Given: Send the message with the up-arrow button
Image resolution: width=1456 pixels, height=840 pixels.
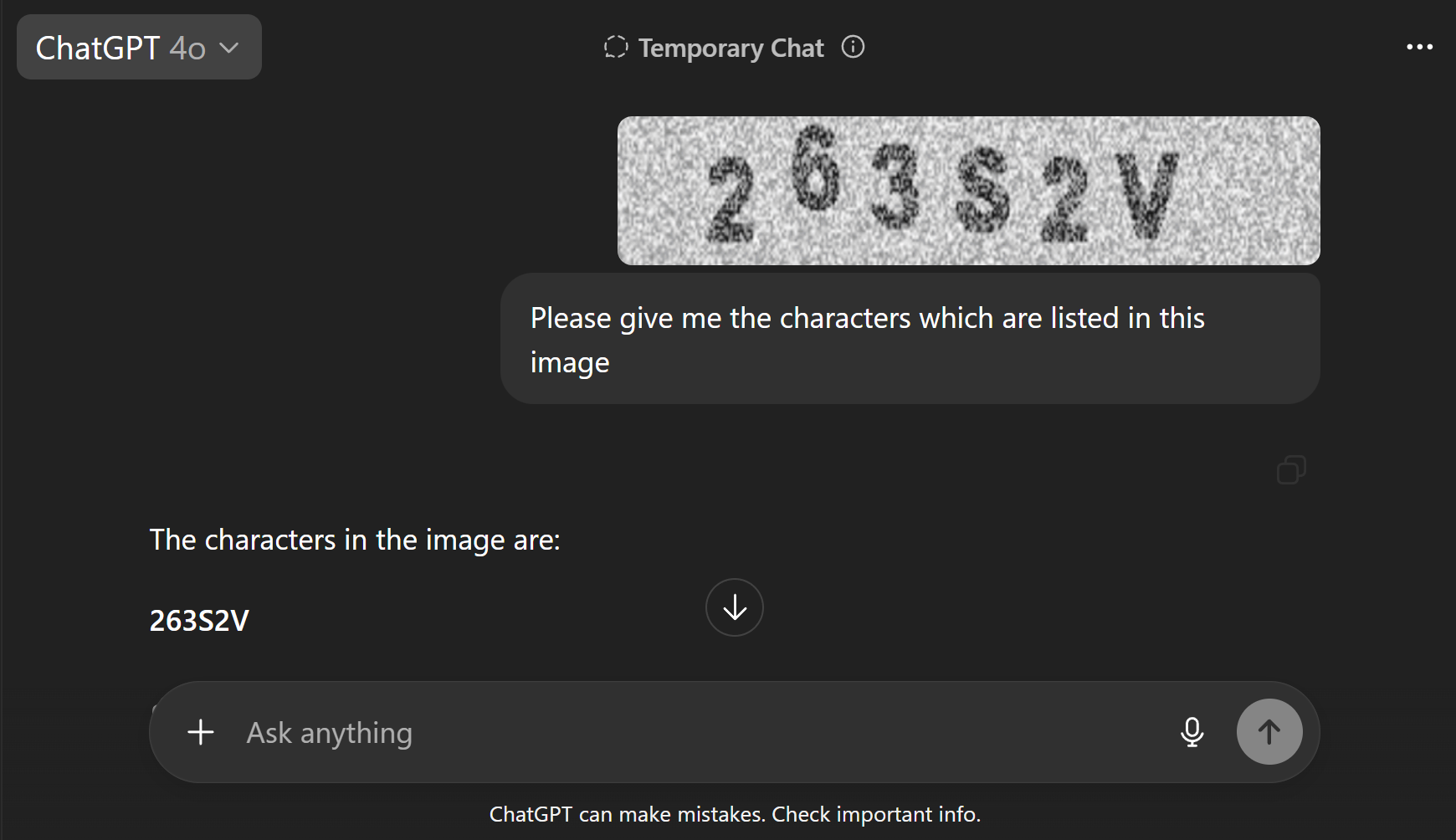Looking at the screenshot, I should pos(1269,732).
